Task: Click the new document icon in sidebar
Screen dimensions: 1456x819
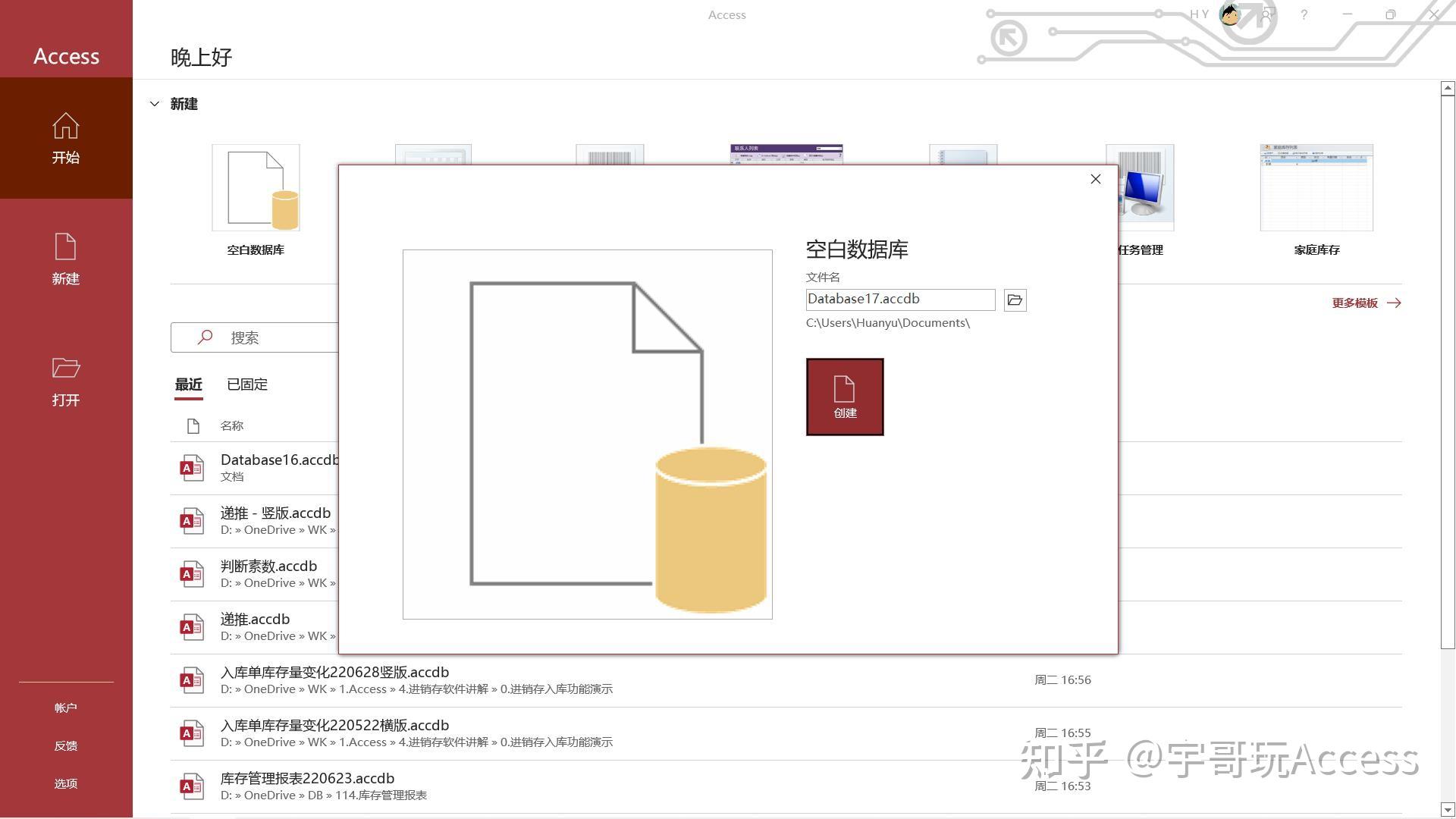Action: (66, 247)
